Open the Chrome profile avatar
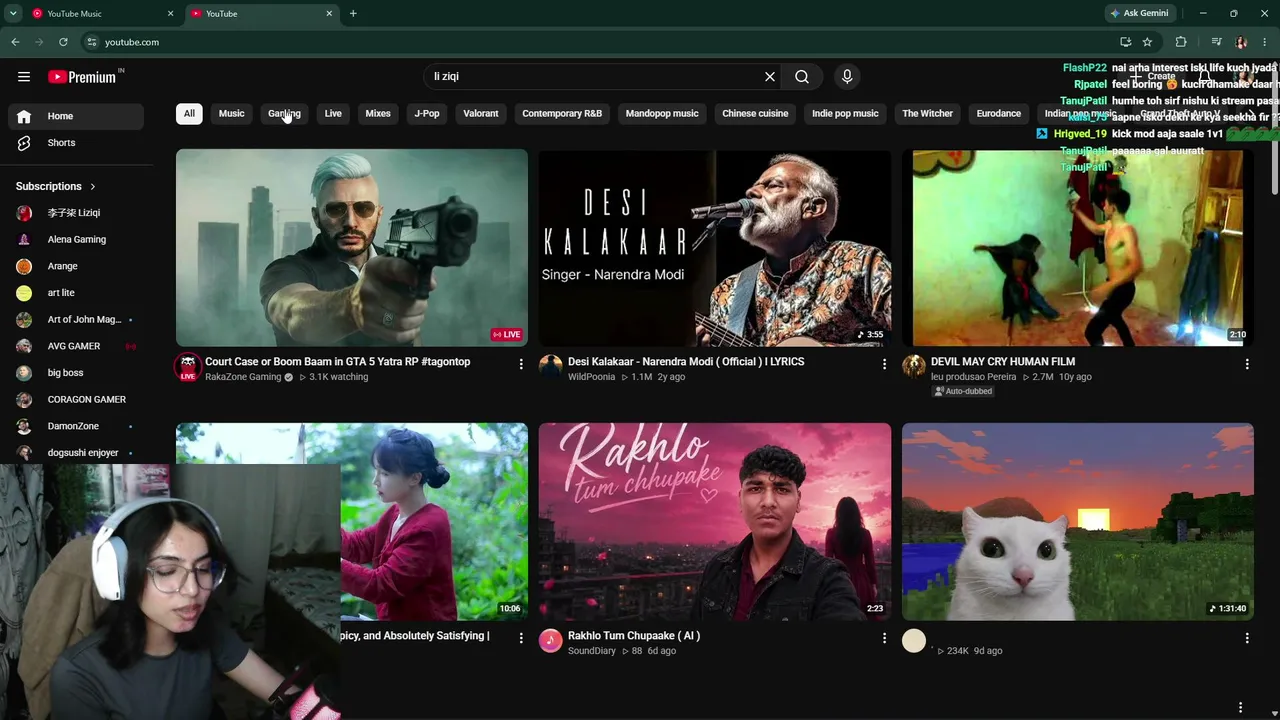The width and height of the screenshot is (1280, 720). (x=1241, y=42)
